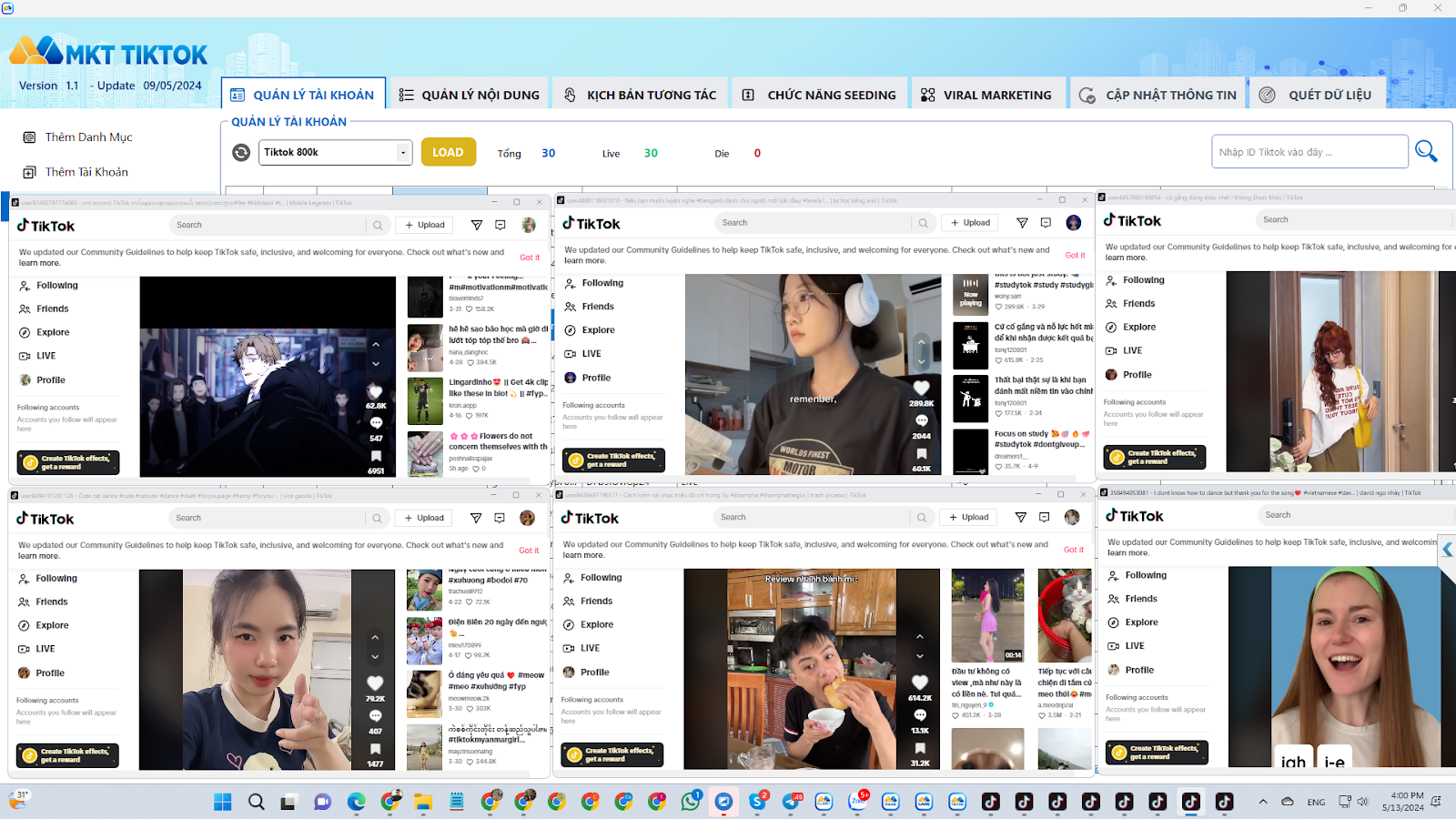
Task: Switch to the VIRAL MARKETING tab
Action: coord(986,95)
